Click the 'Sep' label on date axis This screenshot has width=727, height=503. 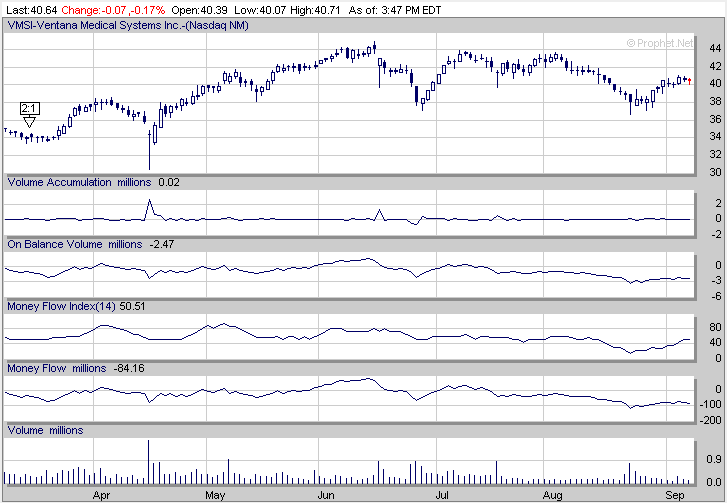pyautogui.click(x=675, y=495)
